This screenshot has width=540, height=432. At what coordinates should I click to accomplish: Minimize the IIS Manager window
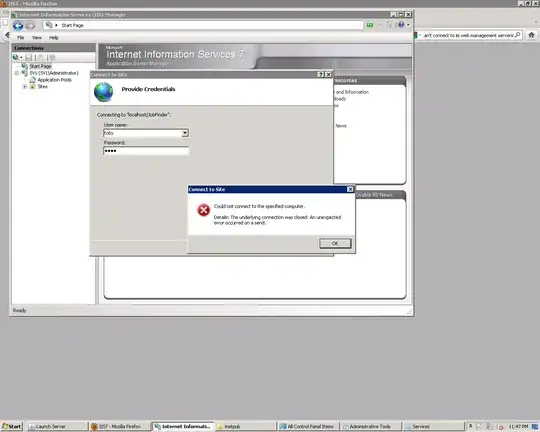click(x=393, y=14)
